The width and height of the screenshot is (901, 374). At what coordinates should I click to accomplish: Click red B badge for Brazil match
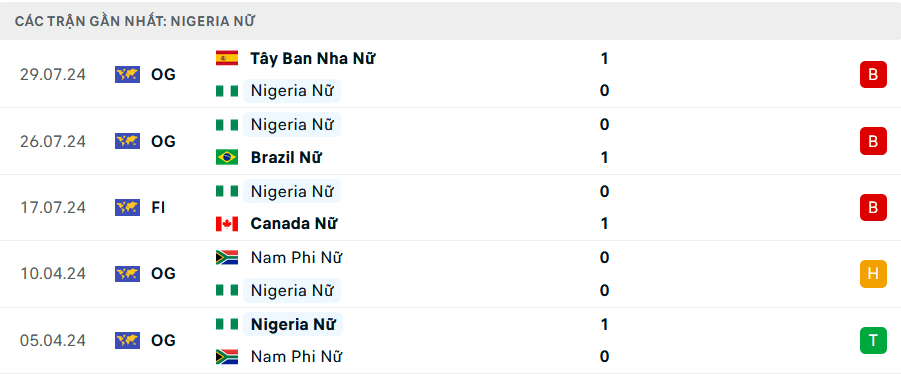click(x=873, y=141)
